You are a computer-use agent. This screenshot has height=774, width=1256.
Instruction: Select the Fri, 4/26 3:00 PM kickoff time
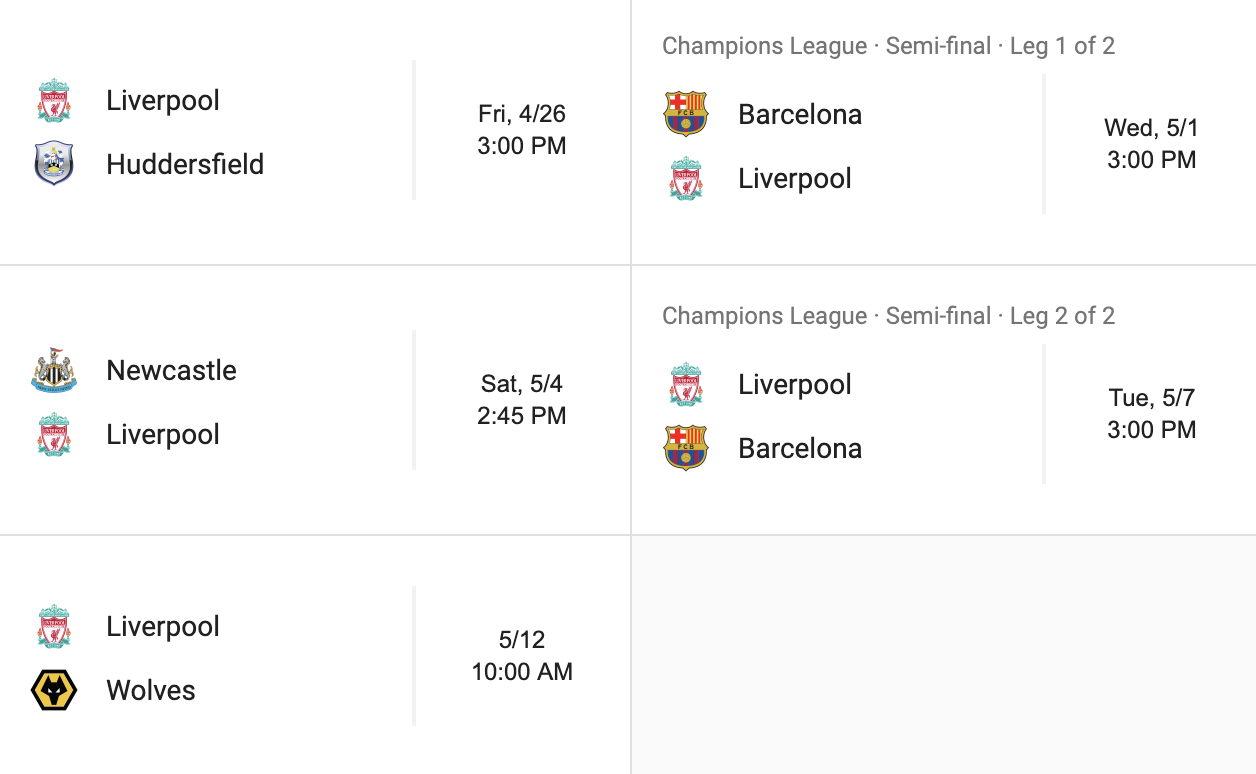coord(522,130)
